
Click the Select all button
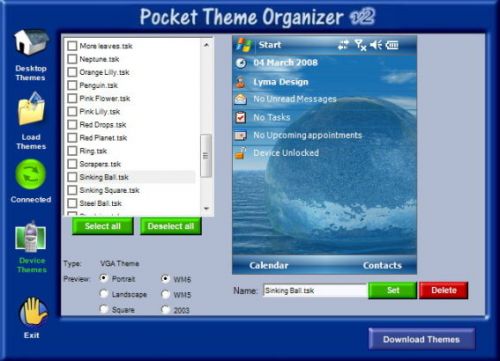[103, 226]
